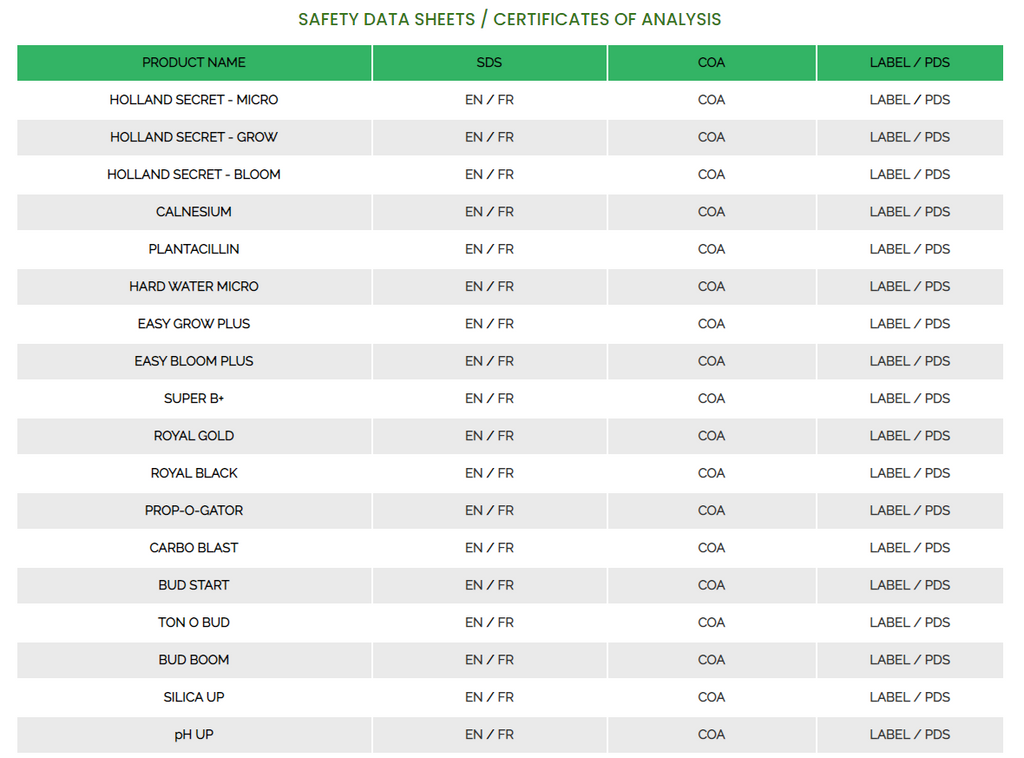
Task: Click the PRODUCT NAME column header
Action: (194, 62)
